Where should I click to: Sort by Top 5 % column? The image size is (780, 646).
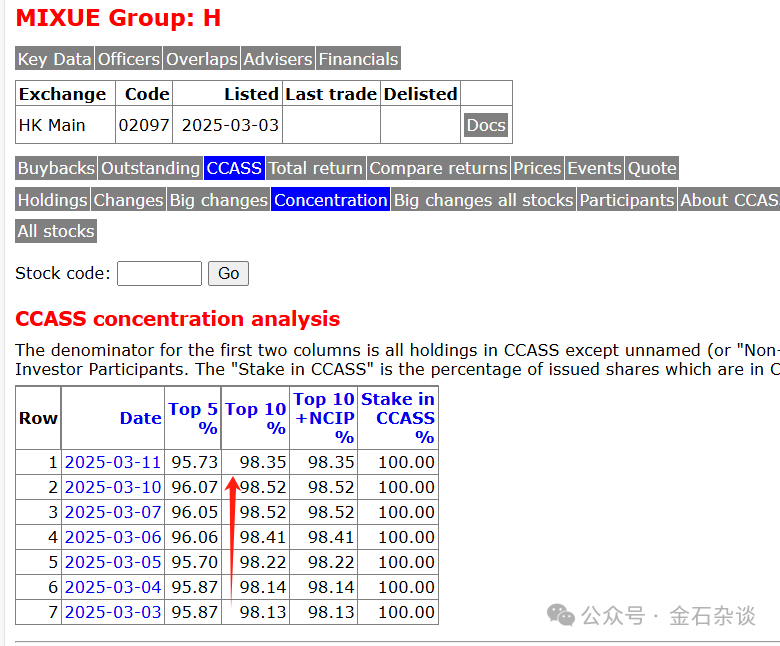pos(193,418)
